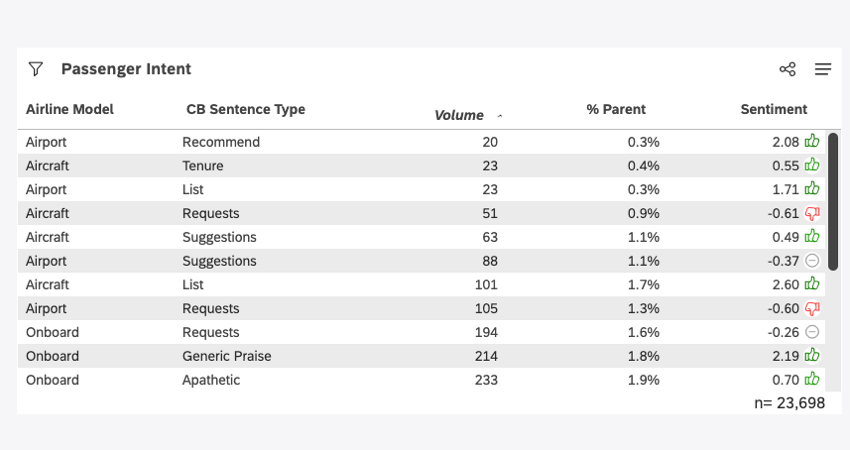850x450 pixels.
Task: Click Generic Praise sentence type cell
Action: pos(227,356)
